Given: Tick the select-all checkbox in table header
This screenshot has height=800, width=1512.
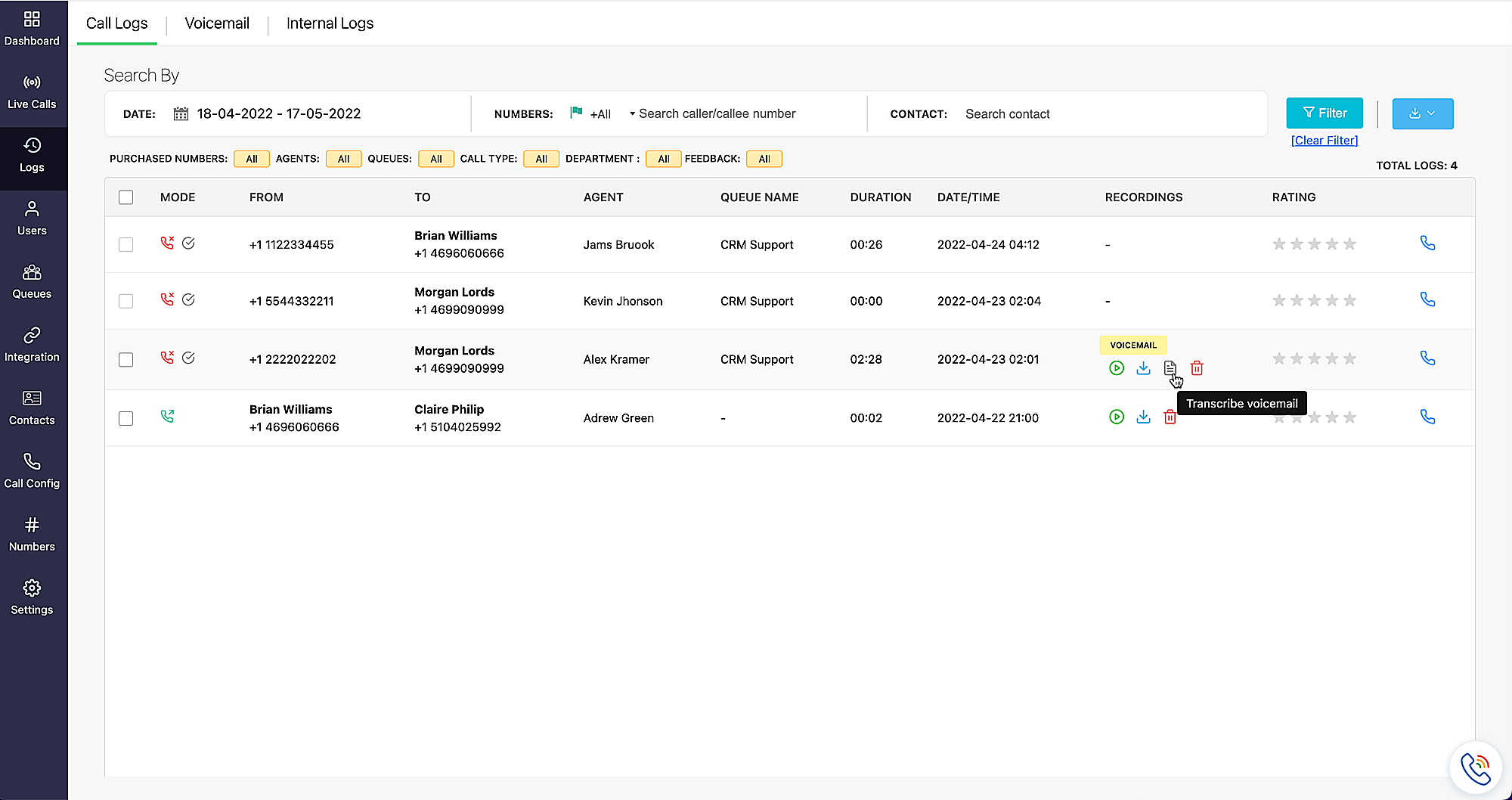Looking at the screenshot, I should click(126, 197).
